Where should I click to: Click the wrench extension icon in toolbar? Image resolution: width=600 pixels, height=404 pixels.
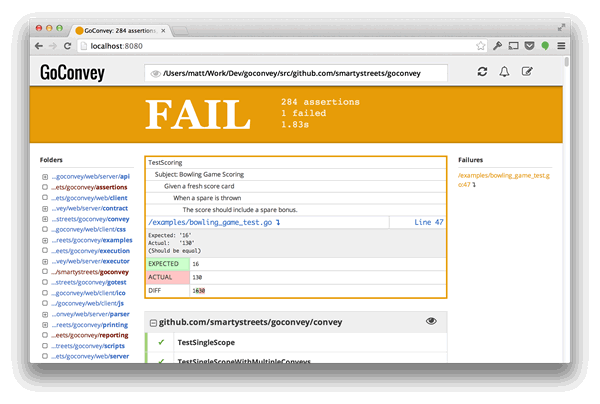[497, 46]
